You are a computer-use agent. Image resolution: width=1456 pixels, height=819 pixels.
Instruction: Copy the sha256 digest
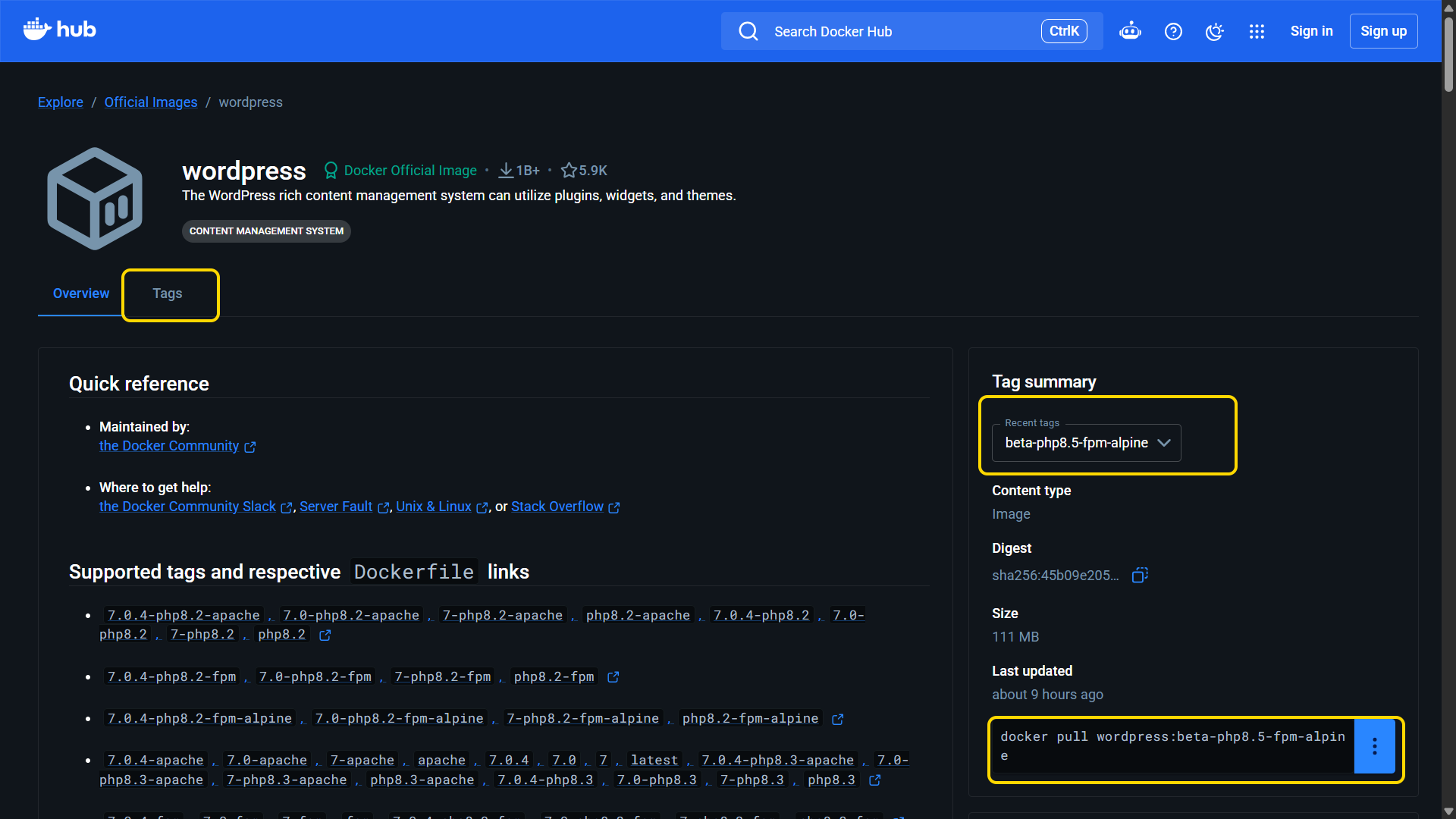pos(1140,575)
